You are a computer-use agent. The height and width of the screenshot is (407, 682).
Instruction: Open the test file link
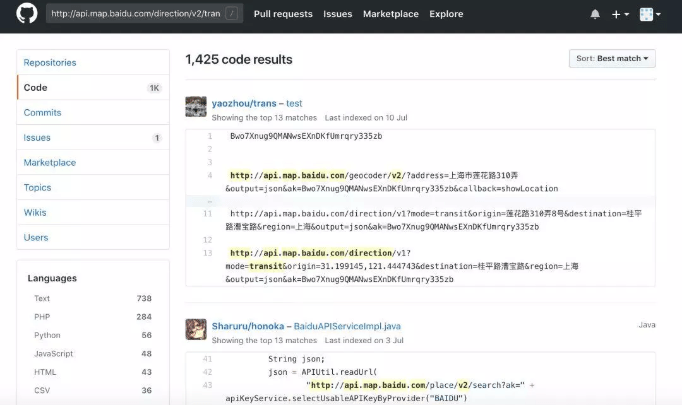(294, 103)
